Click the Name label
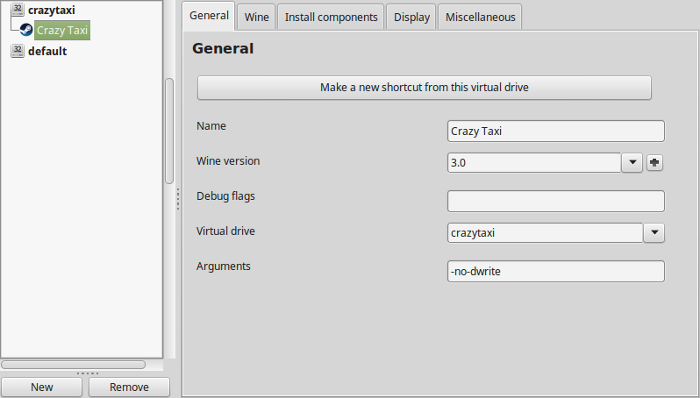This screenshot has width=700, height=398. 211,126
